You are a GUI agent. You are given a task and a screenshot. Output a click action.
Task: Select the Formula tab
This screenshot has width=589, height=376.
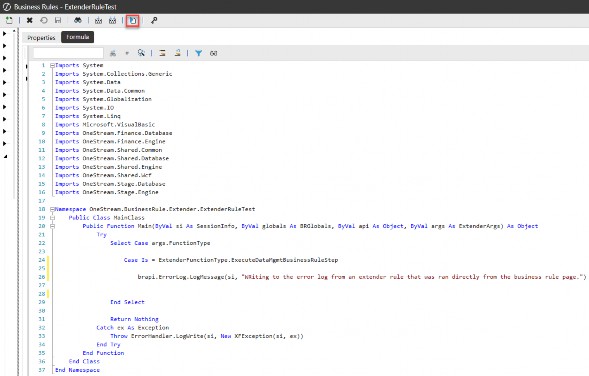77,37
